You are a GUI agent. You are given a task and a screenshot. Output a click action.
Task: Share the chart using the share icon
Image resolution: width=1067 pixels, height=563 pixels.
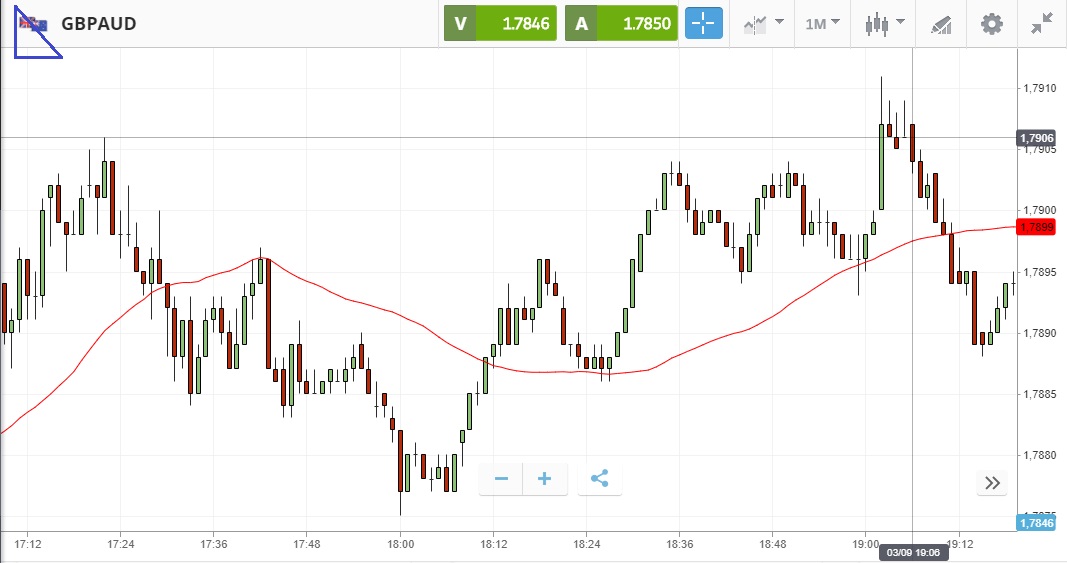600,479
